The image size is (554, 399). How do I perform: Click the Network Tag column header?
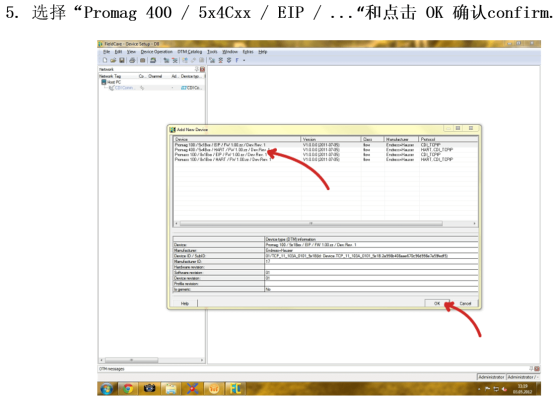(110, 76)
